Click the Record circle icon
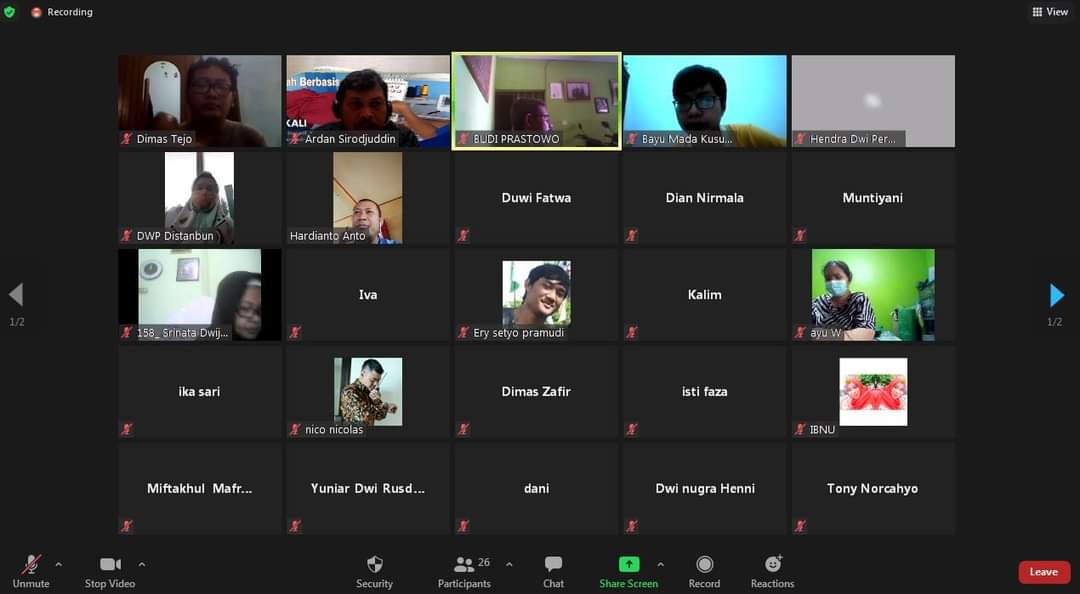The height and width of the screenshot is (594, 1080). coord(704,564)
